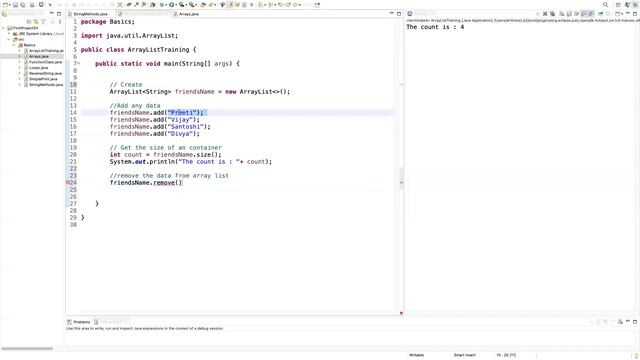Open the Run dropdown arrow beside Run button
Image resolution: width=640 pixels, height=360 pixels.
pos(176,5)
